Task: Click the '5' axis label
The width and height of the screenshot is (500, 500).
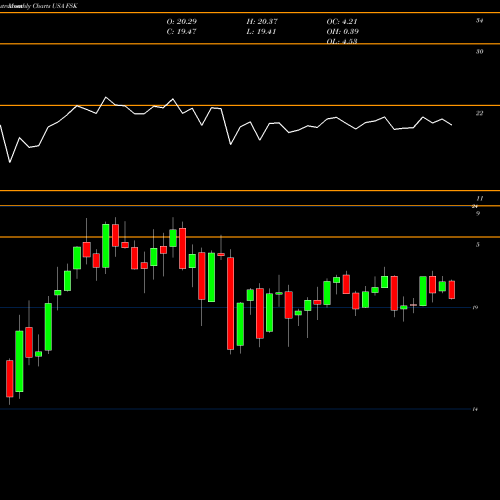Action: [x=478, y=245]
